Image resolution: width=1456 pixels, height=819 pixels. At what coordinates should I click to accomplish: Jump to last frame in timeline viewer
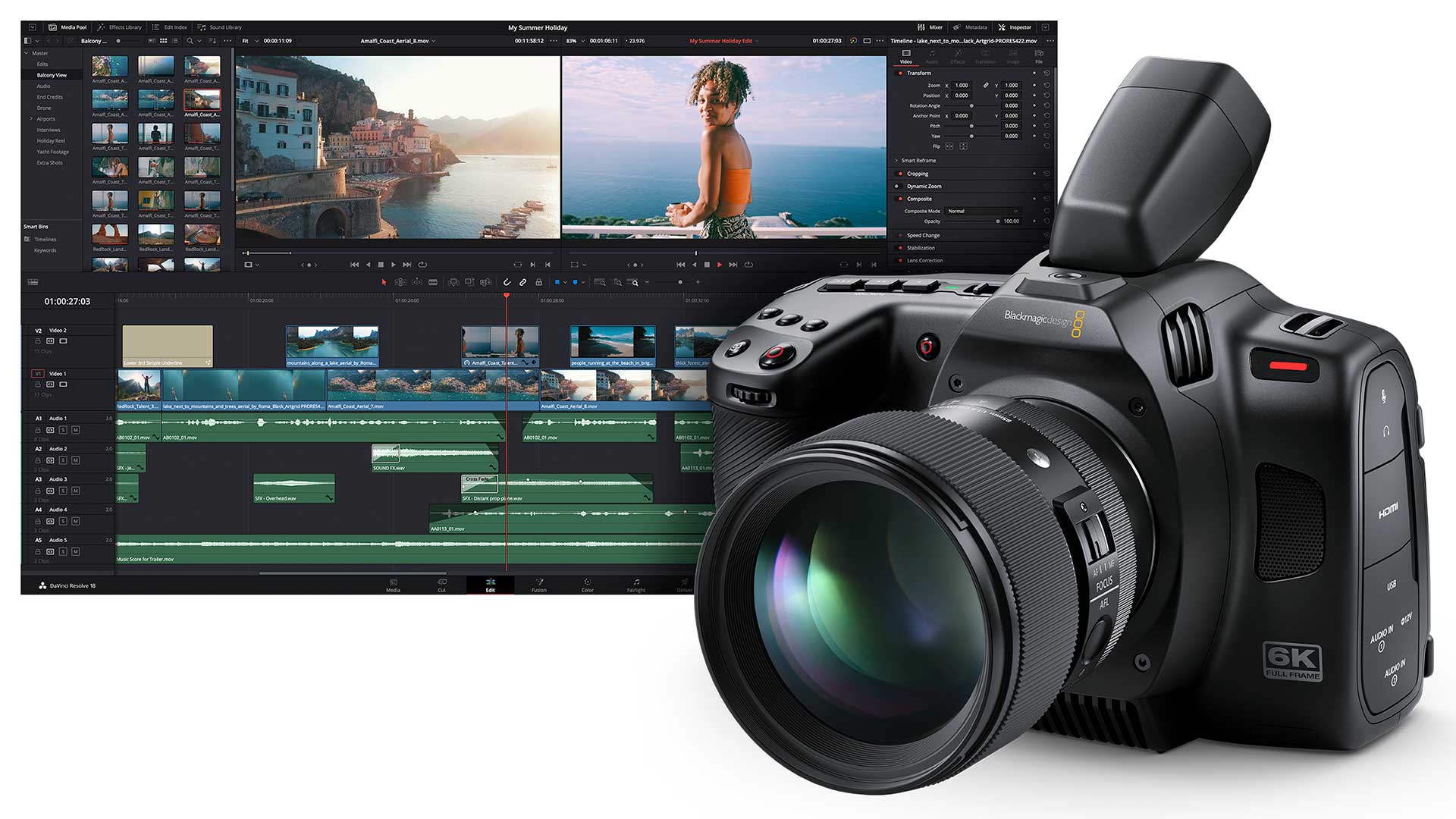733,265
